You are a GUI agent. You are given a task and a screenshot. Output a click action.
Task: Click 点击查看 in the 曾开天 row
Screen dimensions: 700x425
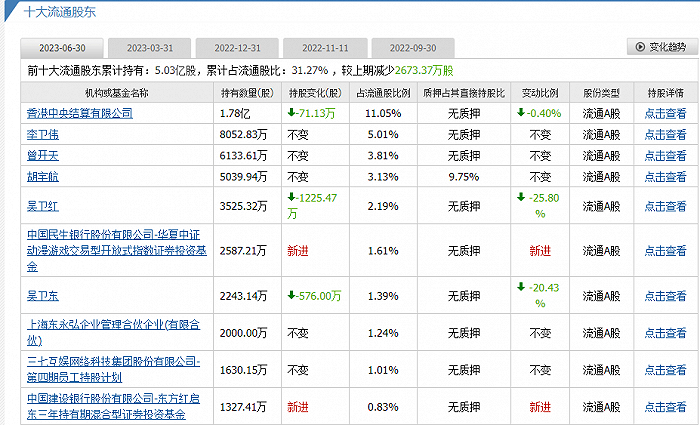click(665, 155)
